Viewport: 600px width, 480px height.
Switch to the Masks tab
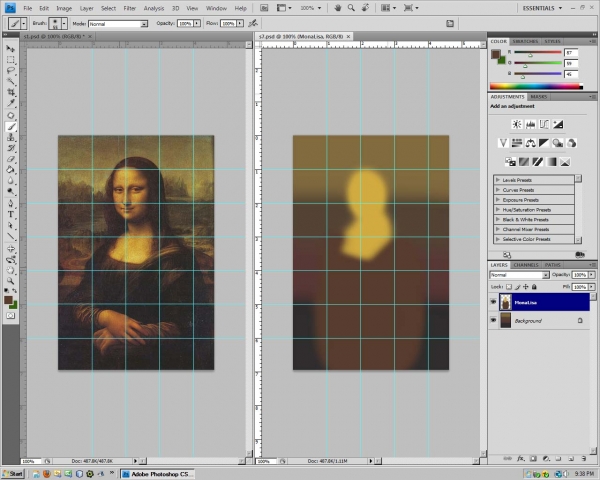[x=538, y=97]
